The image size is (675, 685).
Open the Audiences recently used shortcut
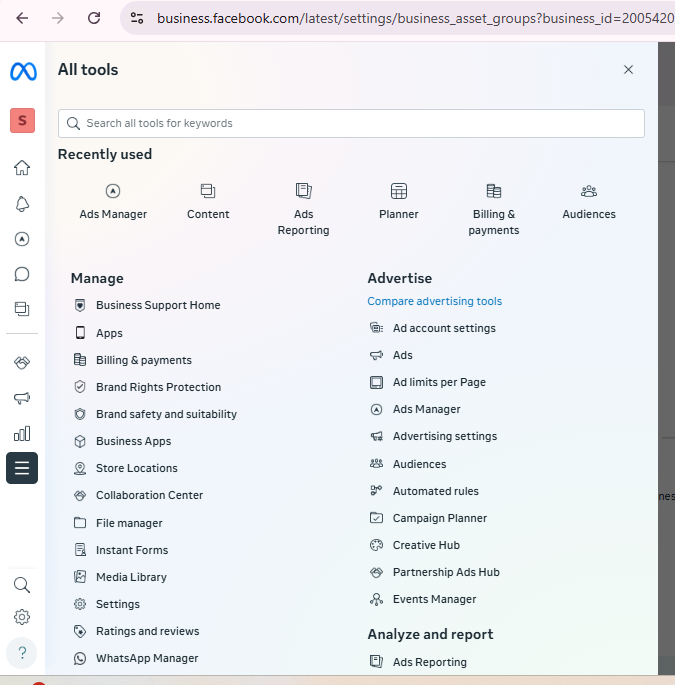(589, 202)
